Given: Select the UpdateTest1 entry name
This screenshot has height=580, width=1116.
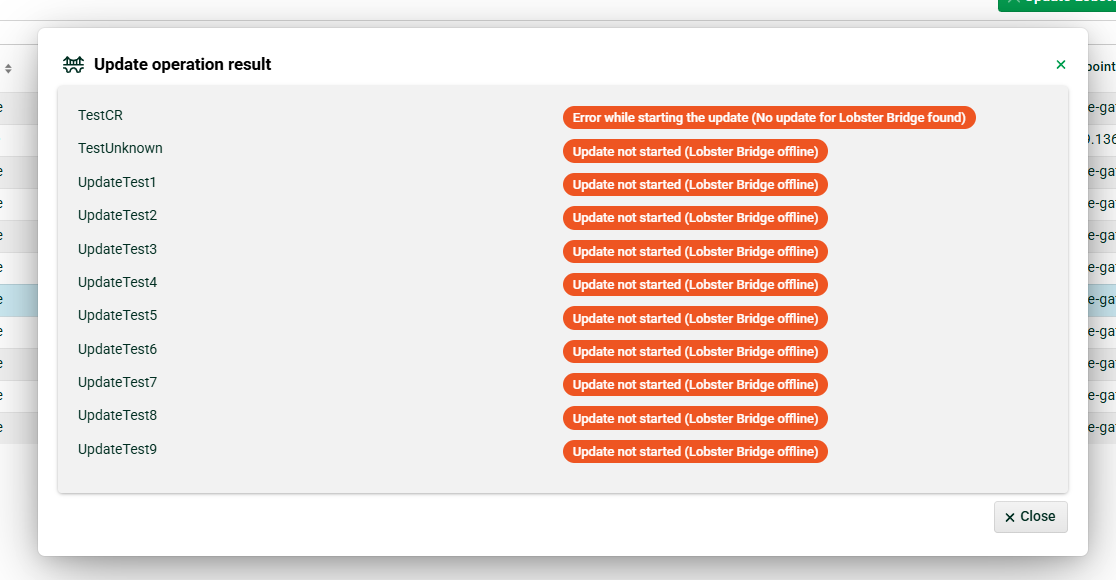Looking at the screenshot, I should coord(117,183).
